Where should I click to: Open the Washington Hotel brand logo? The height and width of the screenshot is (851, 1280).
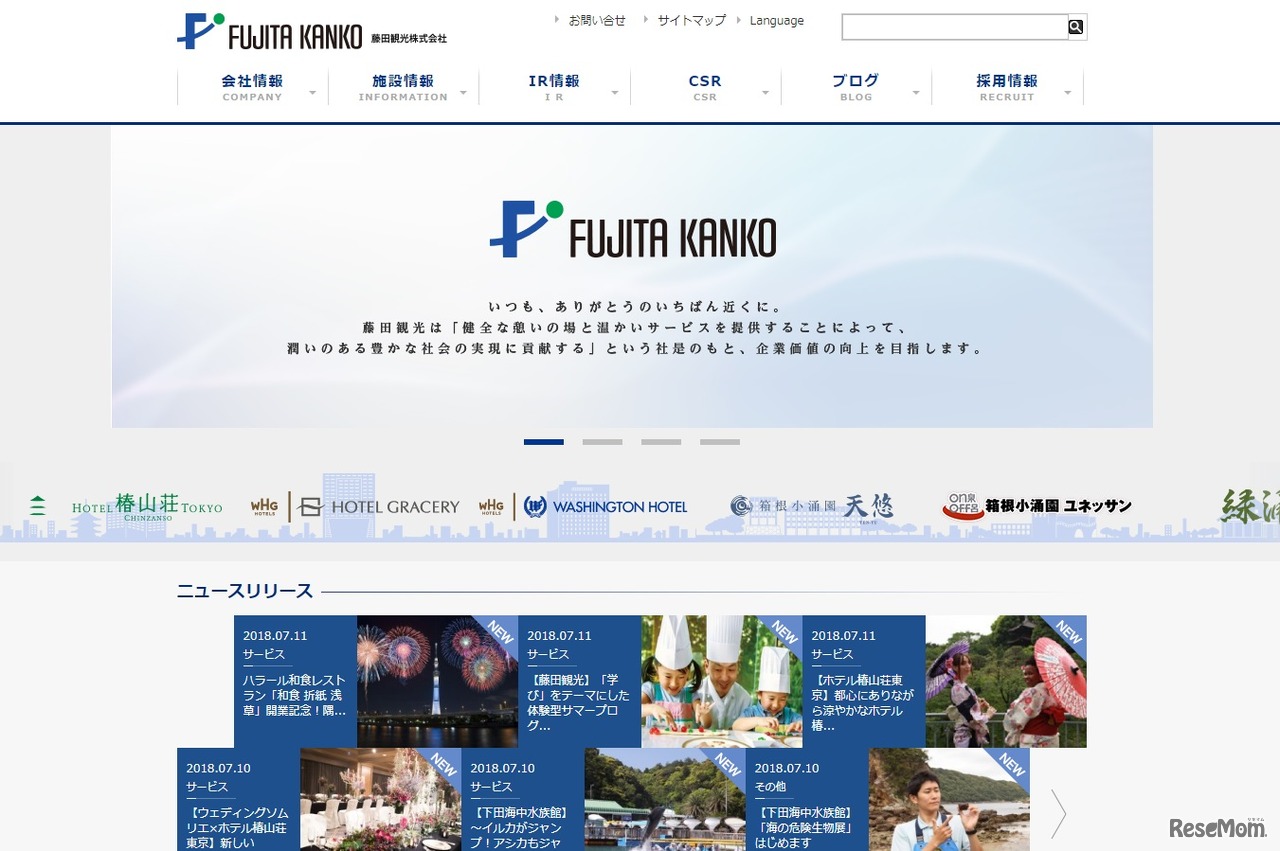point(583,507)
